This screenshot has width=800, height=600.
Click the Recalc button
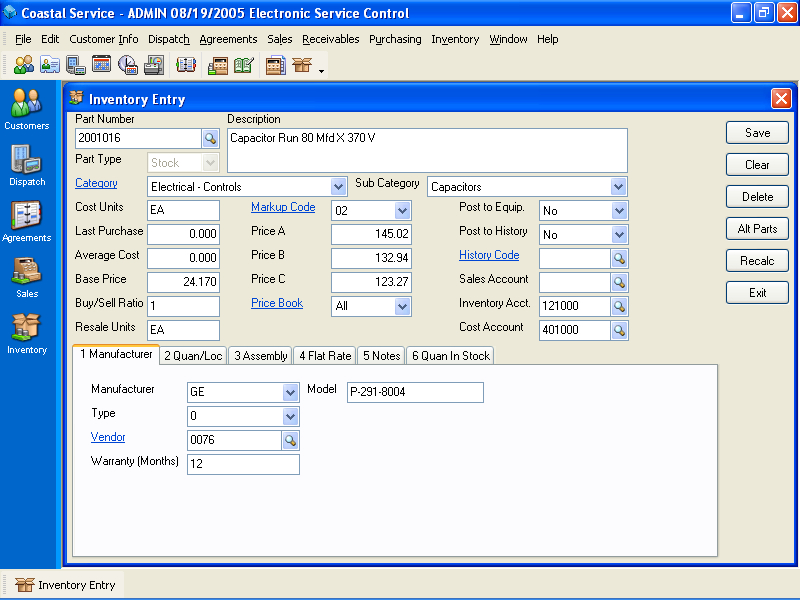coord(757,261)
